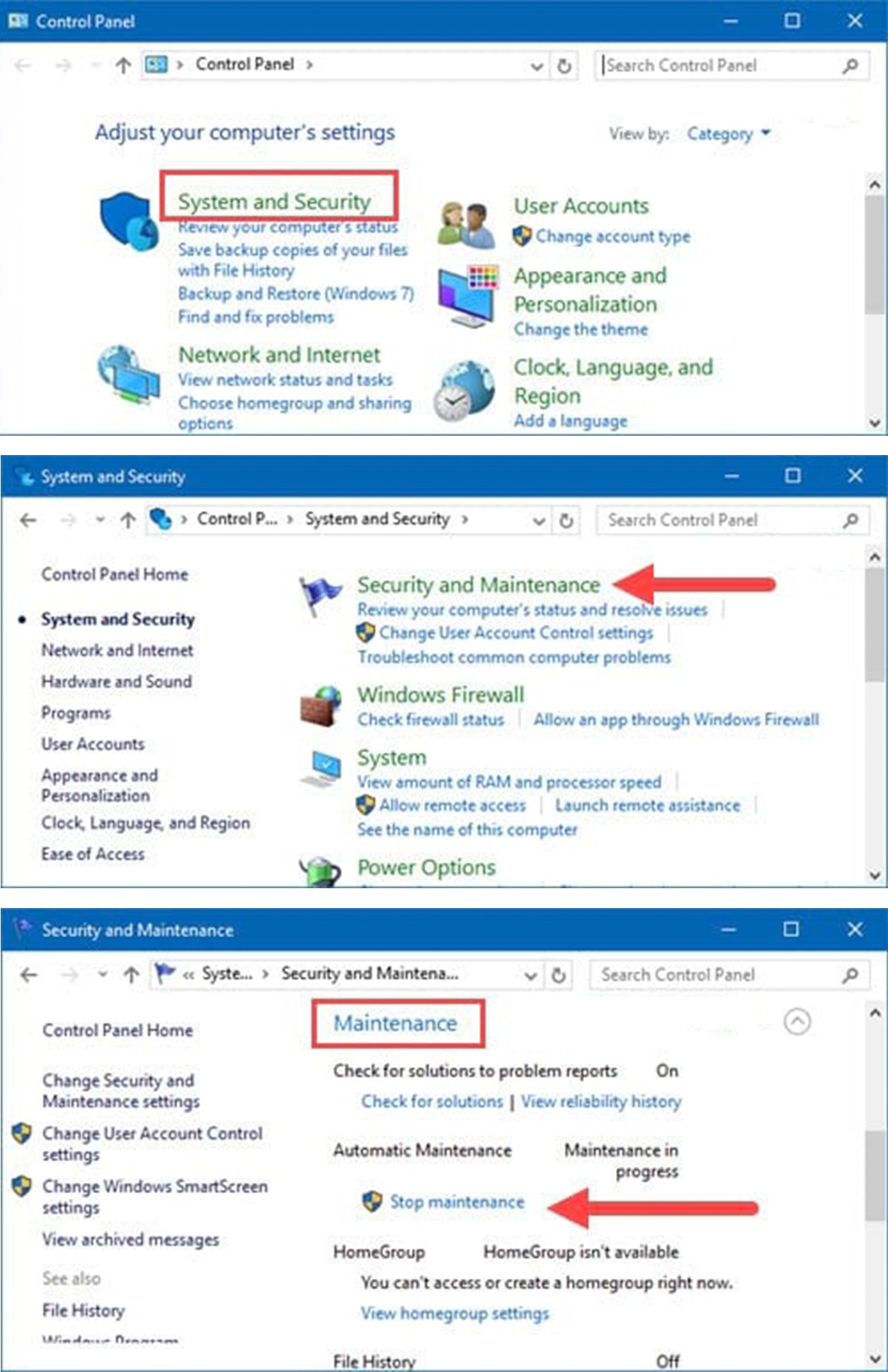Click See the name of this computer

467,829
